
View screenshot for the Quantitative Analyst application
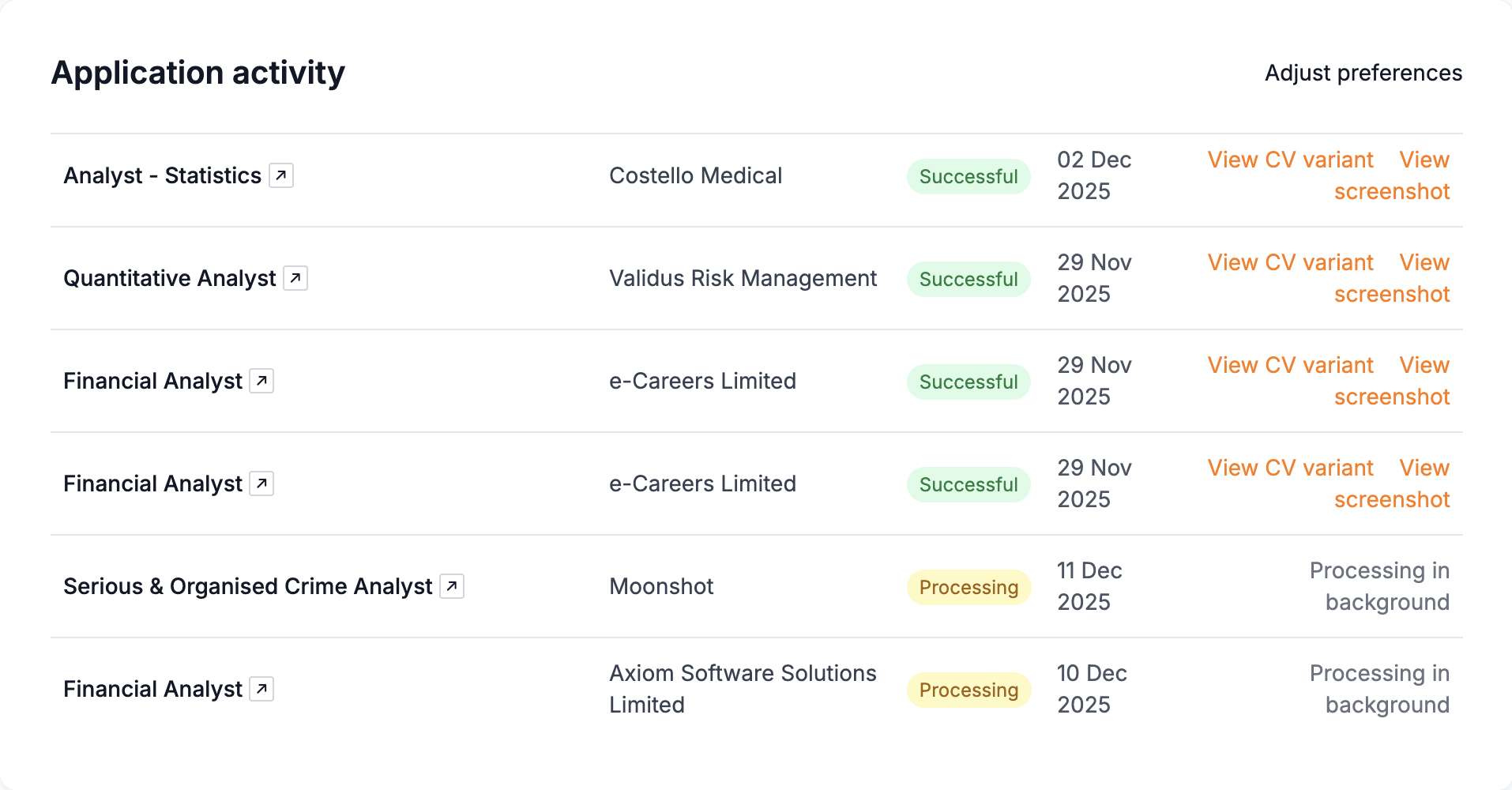coord(1393,278)
